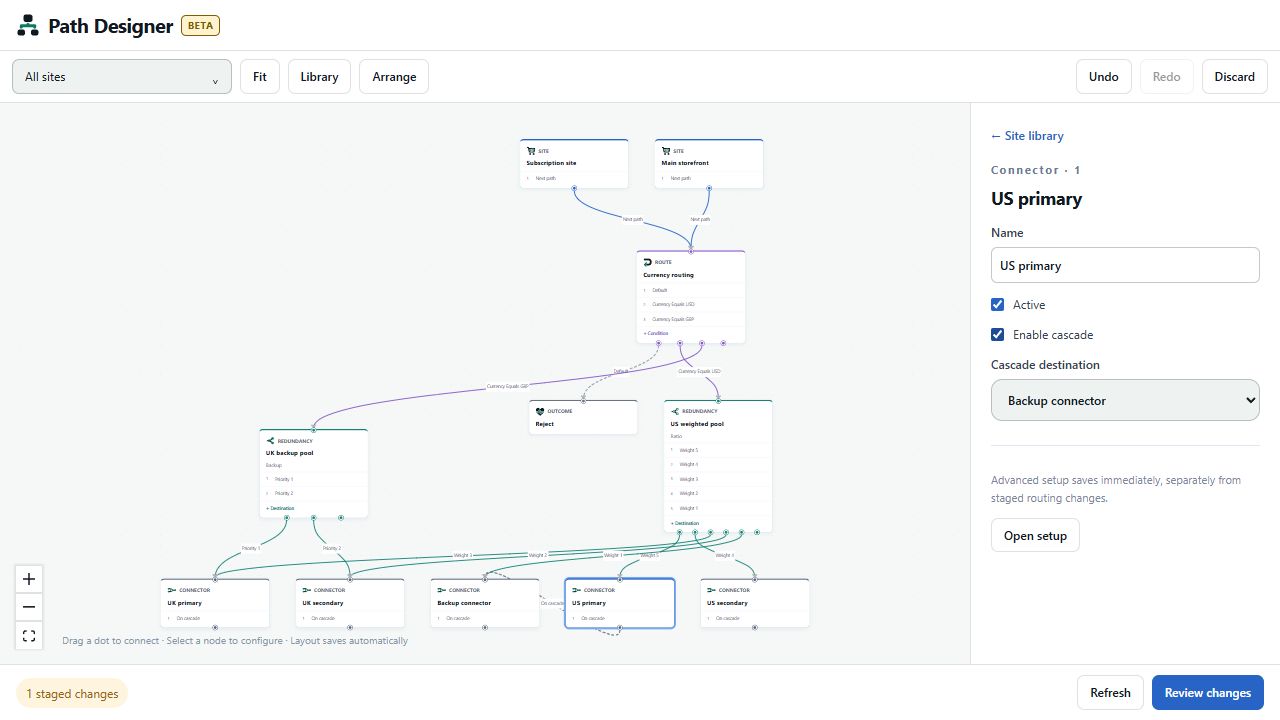Click the BETA badge
Image resolution: width=1280 pixels, height=720 pixels.
(200, 26)
